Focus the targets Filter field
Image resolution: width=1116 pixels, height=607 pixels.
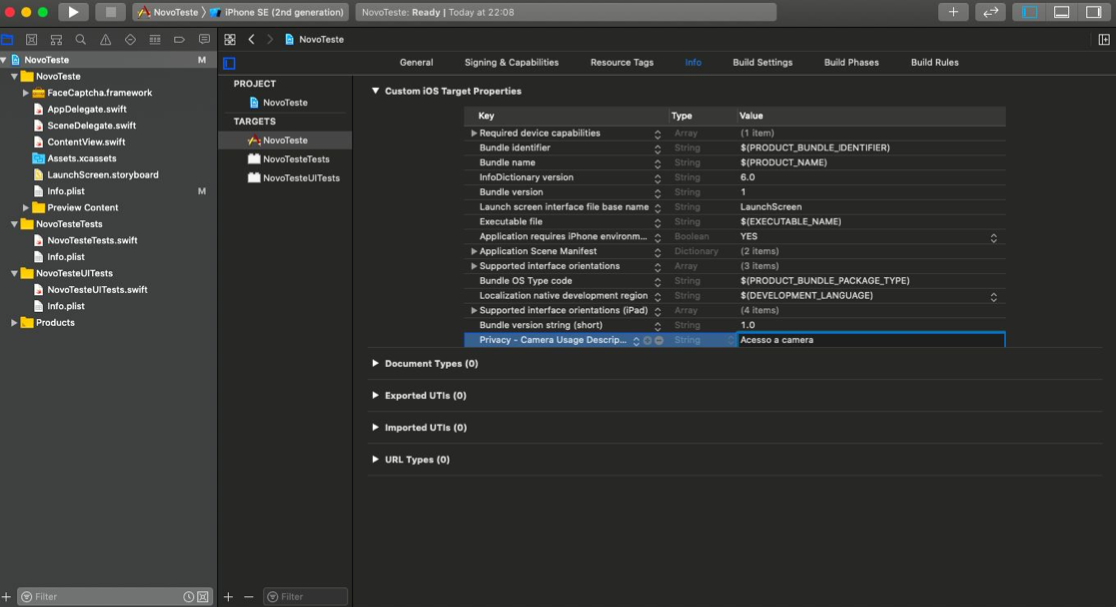[305, 596]
